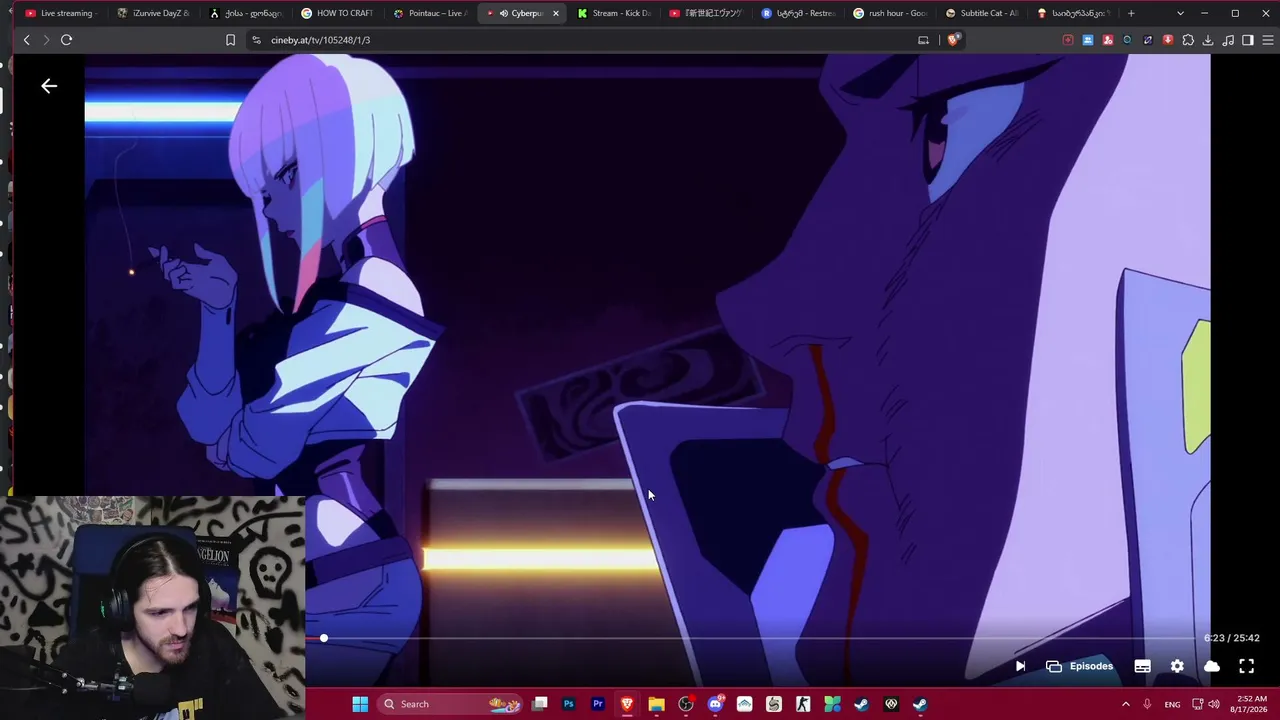Screen dimensions: 1280x720
Task: Open the browser main hamburger menu
Action: point(1268,40)
